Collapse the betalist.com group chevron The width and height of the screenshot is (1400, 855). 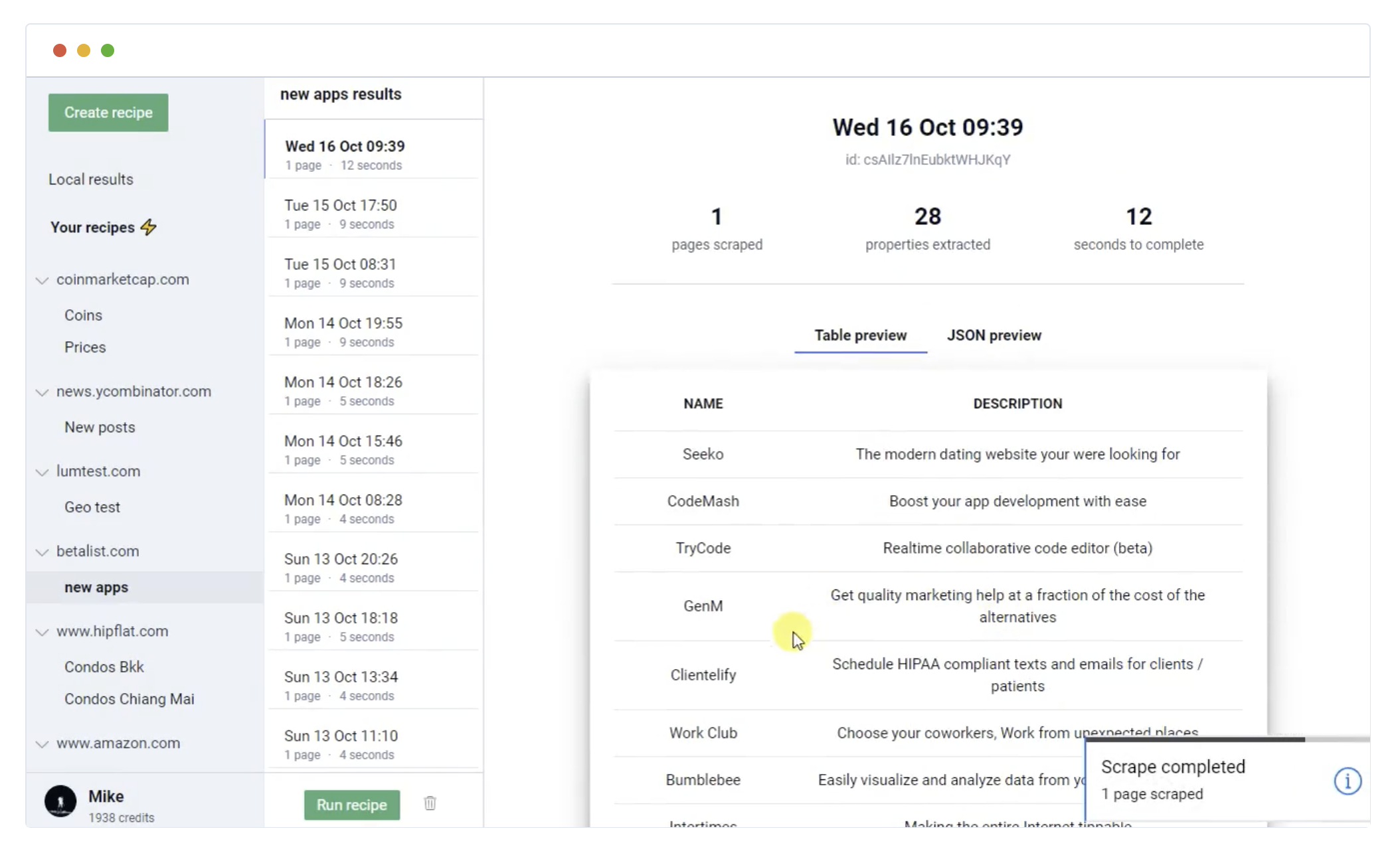click(42, 552)
